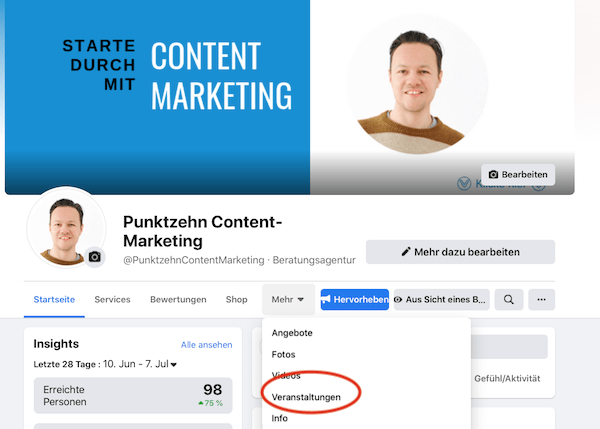Click the Hervorheben megaphone button
The width and height of the screenshot is (600, 429).
pyautogui.click(x=354, y=299)
